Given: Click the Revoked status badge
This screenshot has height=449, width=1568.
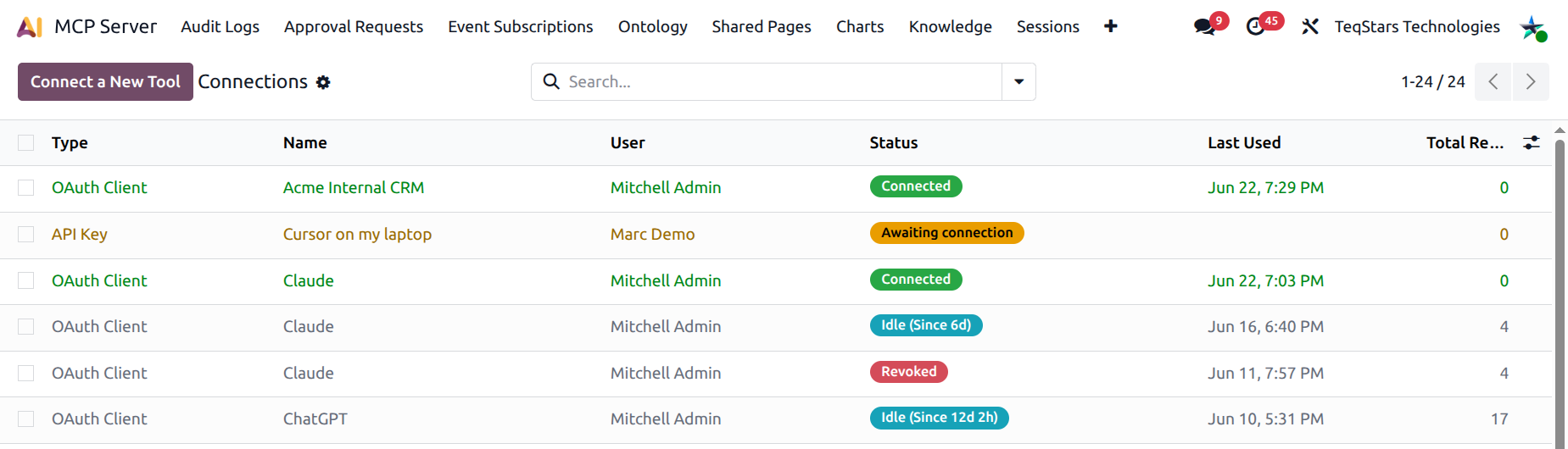Looking at the screenshot, I should coord(909,372).
